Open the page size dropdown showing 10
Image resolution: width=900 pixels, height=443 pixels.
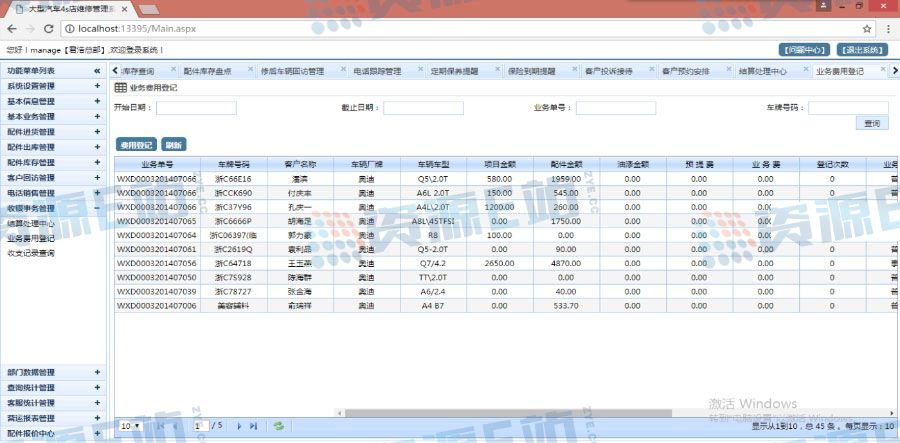(x=130, y=426)
